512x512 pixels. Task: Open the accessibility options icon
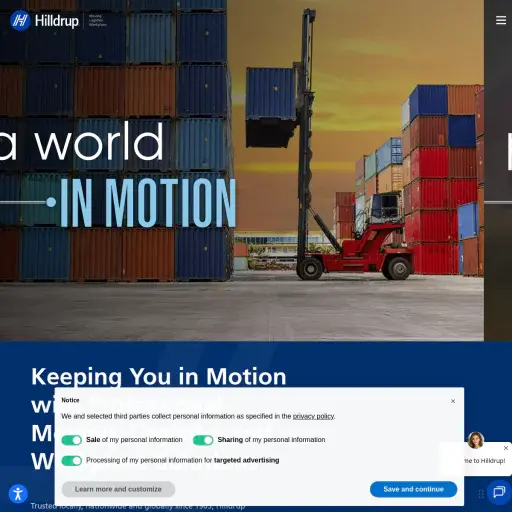[18, 494]
